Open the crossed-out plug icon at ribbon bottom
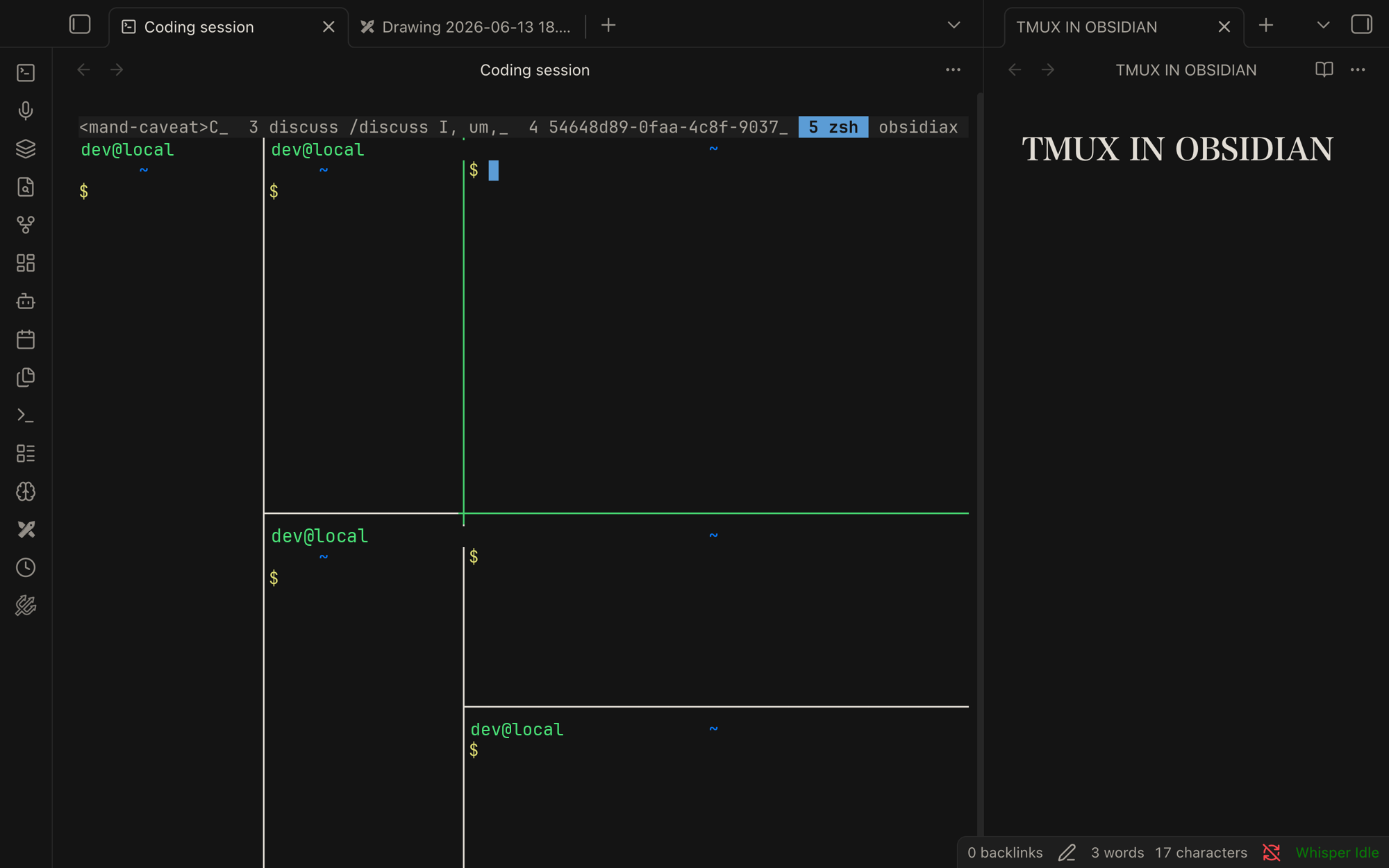Image resolution: width=1389 pixels, height=868 pixels. [x=26, y=606]
